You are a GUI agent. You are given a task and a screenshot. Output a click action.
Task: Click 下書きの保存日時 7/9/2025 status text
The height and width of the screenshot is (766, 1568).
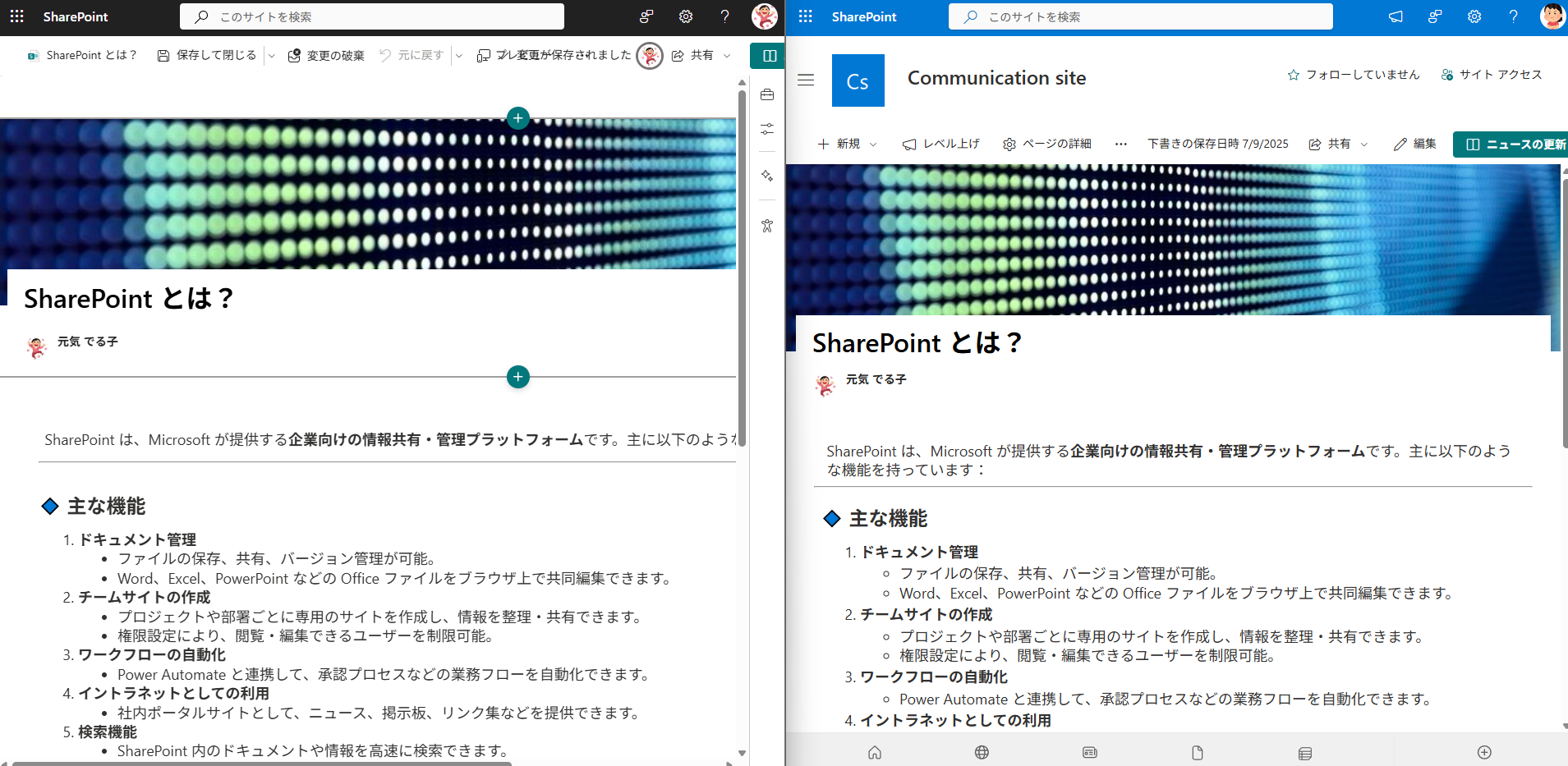tap(1218, 144)
